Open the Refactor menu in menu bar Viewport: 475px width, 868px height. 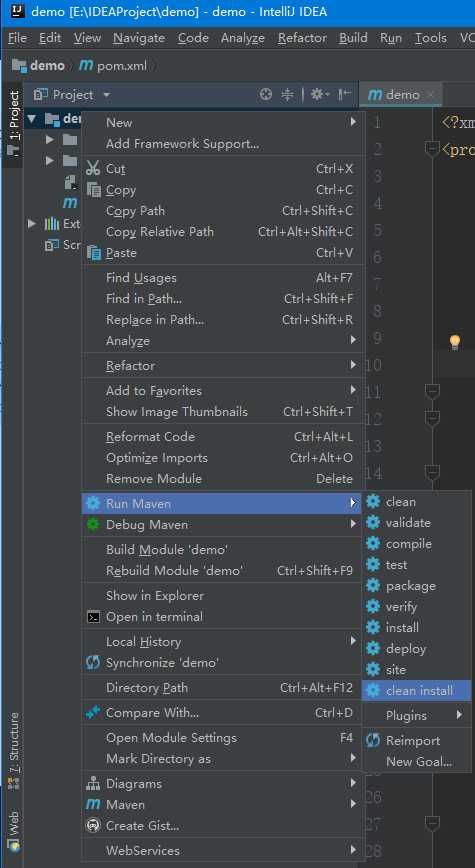pyautogui.click(x=302, y=38)
